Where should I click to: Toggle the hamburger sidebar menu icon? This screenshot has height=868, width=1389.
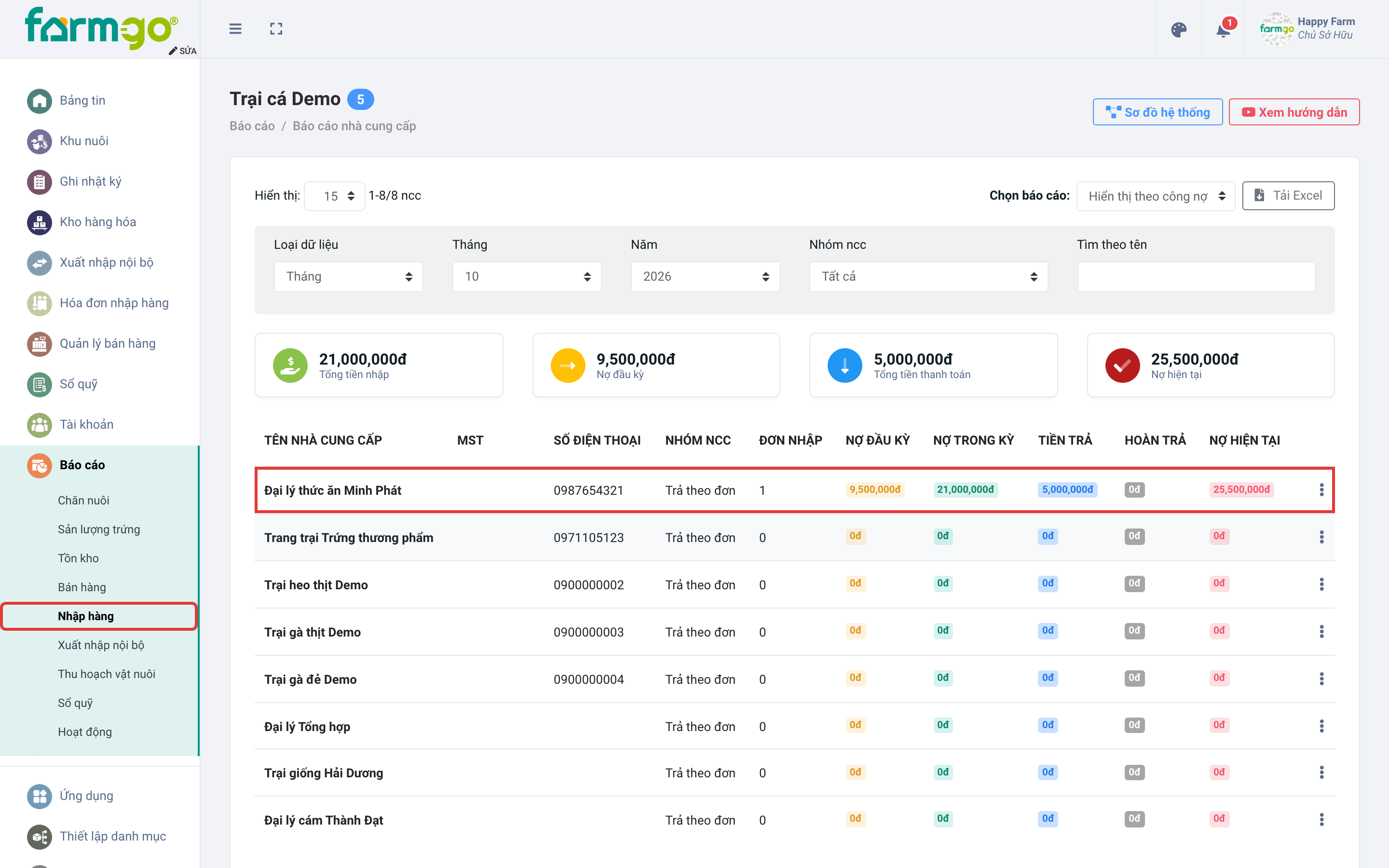tap(235, 29)
